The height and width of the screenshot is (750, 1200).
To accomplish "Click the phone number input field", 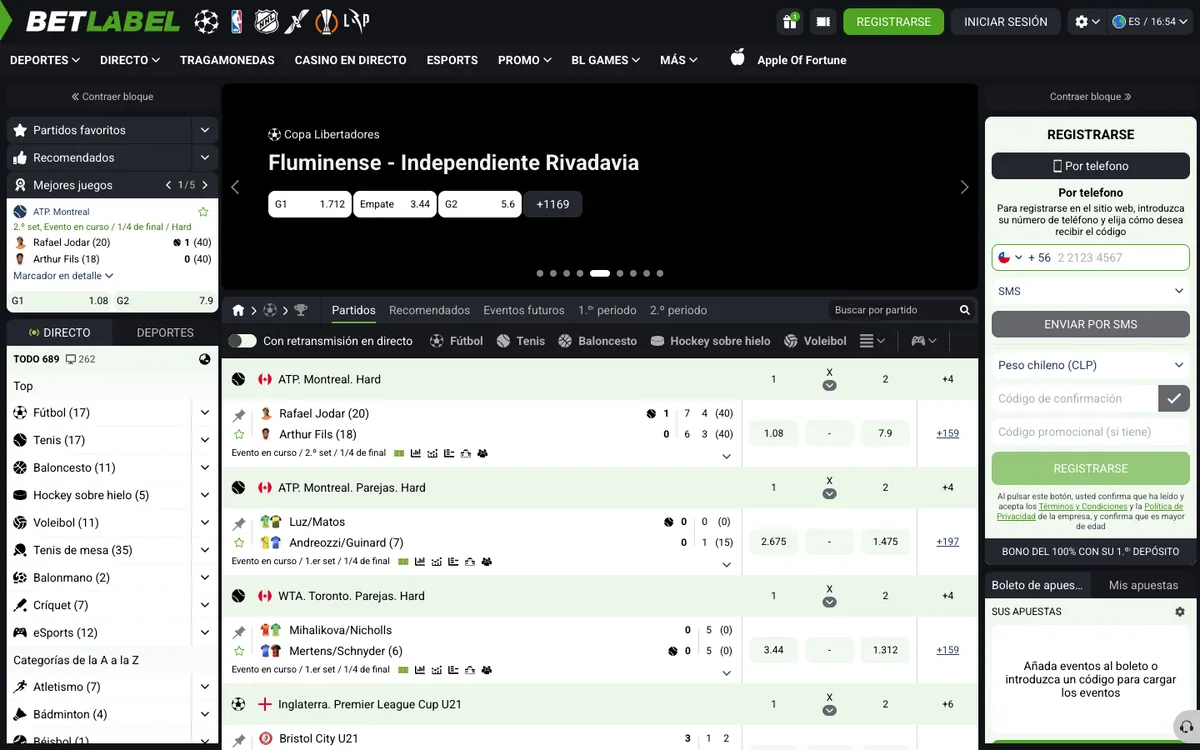I will click(1122, 257).
